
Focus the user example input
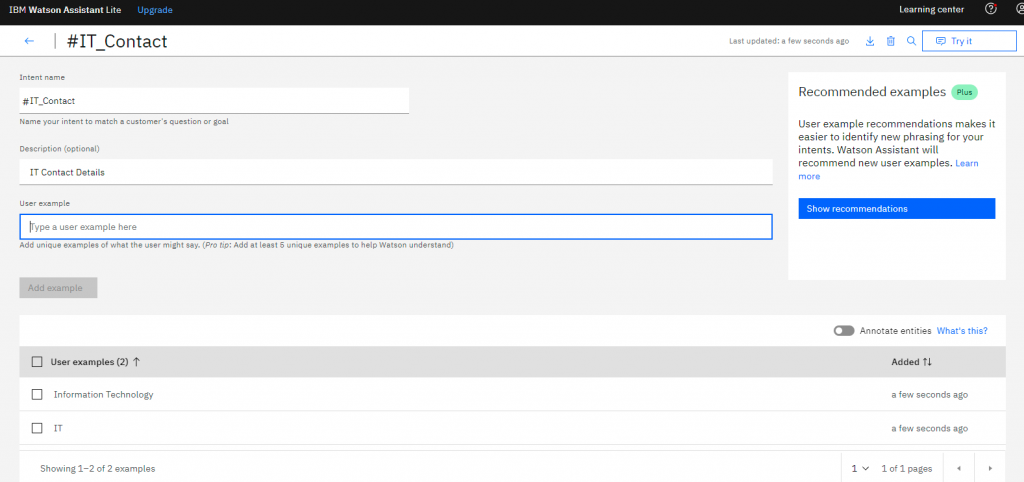point(396,227)
